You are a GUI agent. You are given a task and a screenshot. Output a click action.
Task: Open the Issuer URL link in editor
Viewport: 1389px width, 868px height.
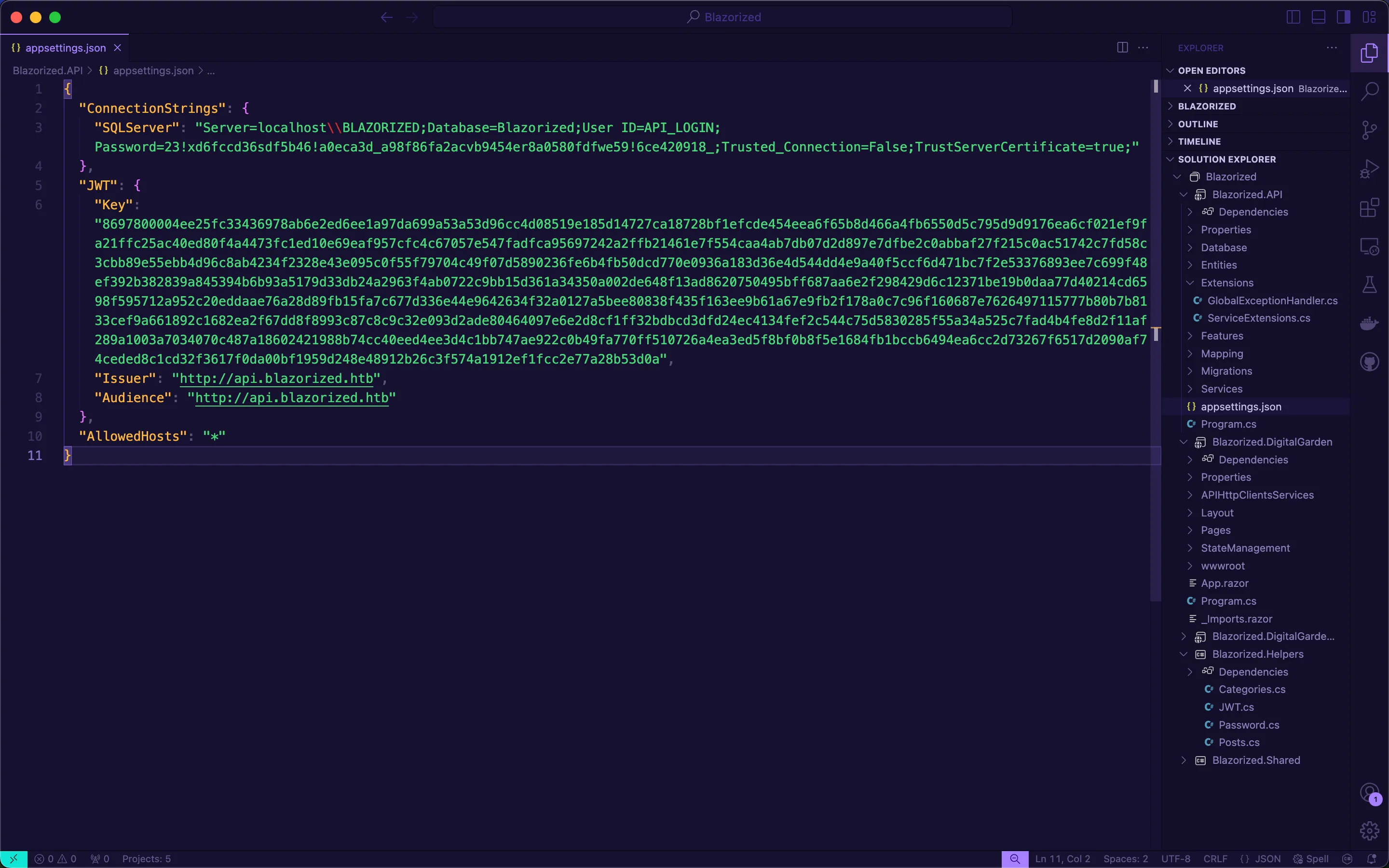[277, 379]
